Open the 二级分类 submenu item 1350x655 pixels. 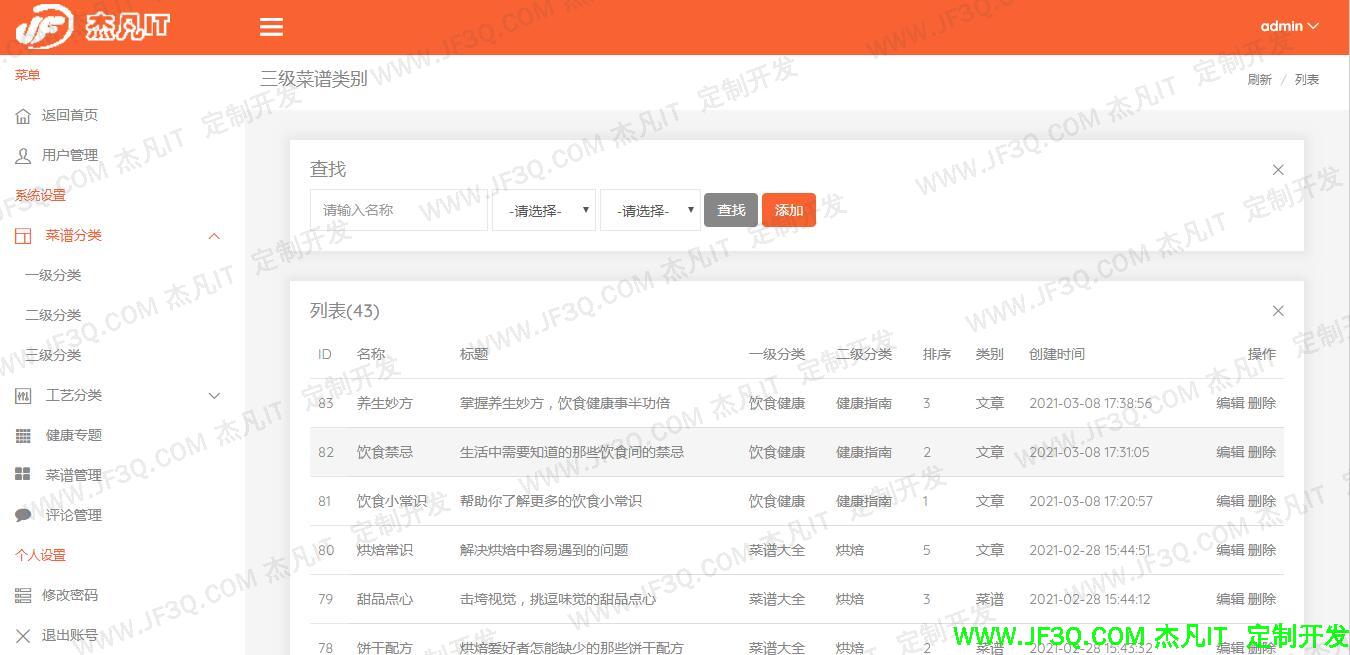[x=53, y=315]
